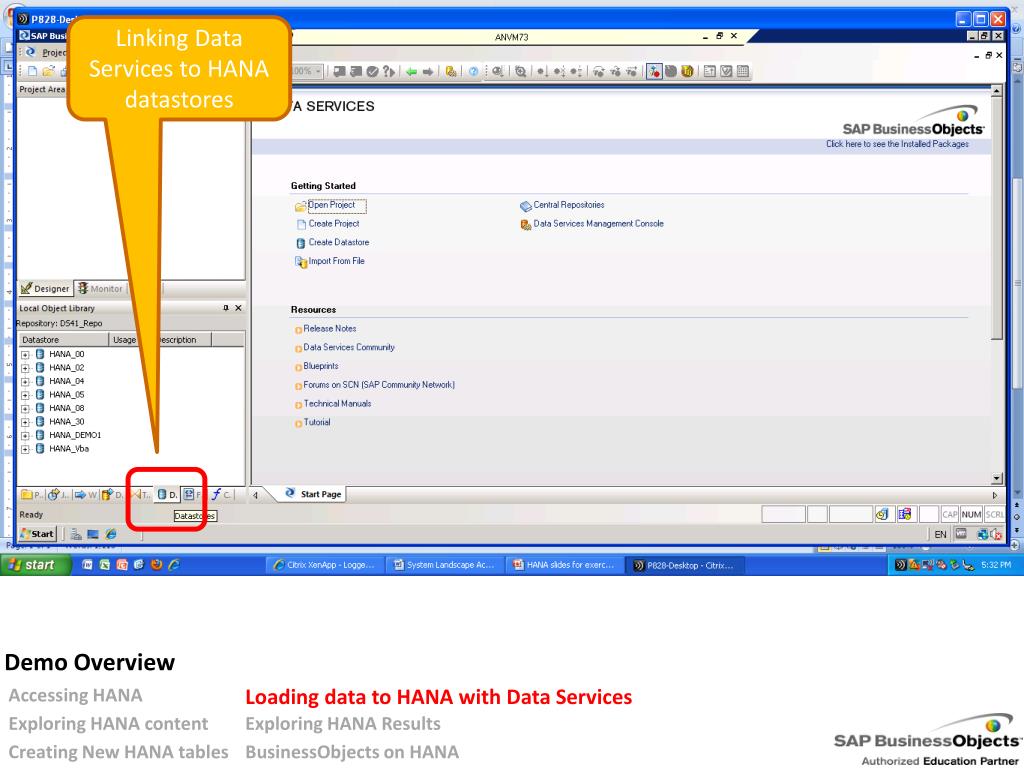
Task: Click the inner desktop Start button
Action: tap(37, 534)
